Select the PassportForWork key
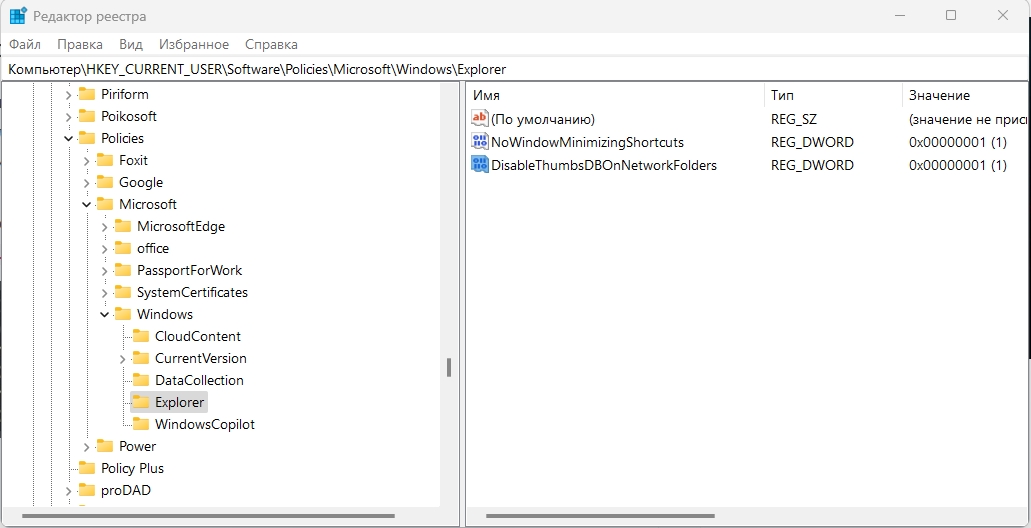Screen dimensions: 1031x528 click(x=189, y=270)
